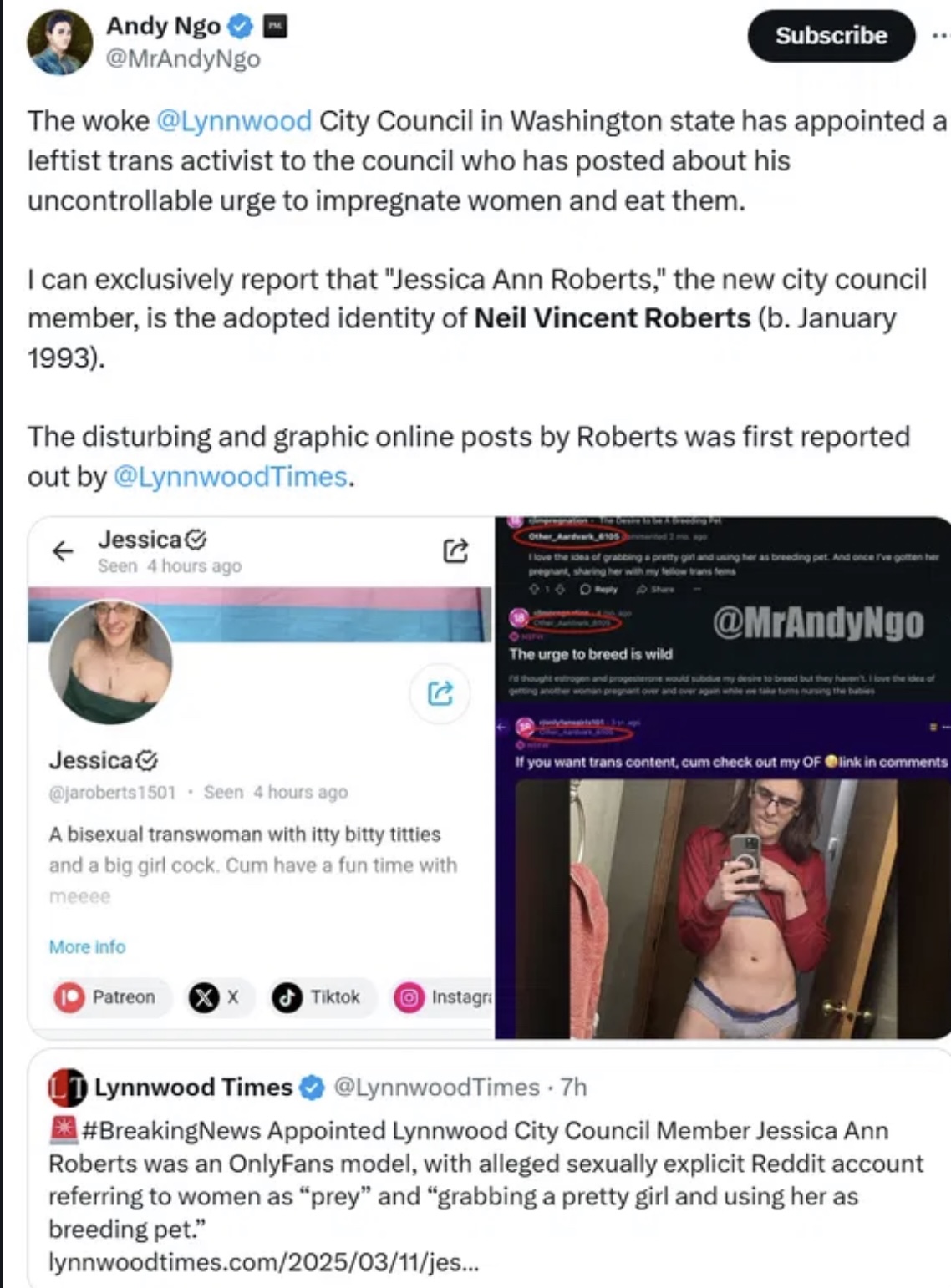Click the small affiliation badge after the checkmark
Screen dimensions: 951x1288
pos(276,27)
